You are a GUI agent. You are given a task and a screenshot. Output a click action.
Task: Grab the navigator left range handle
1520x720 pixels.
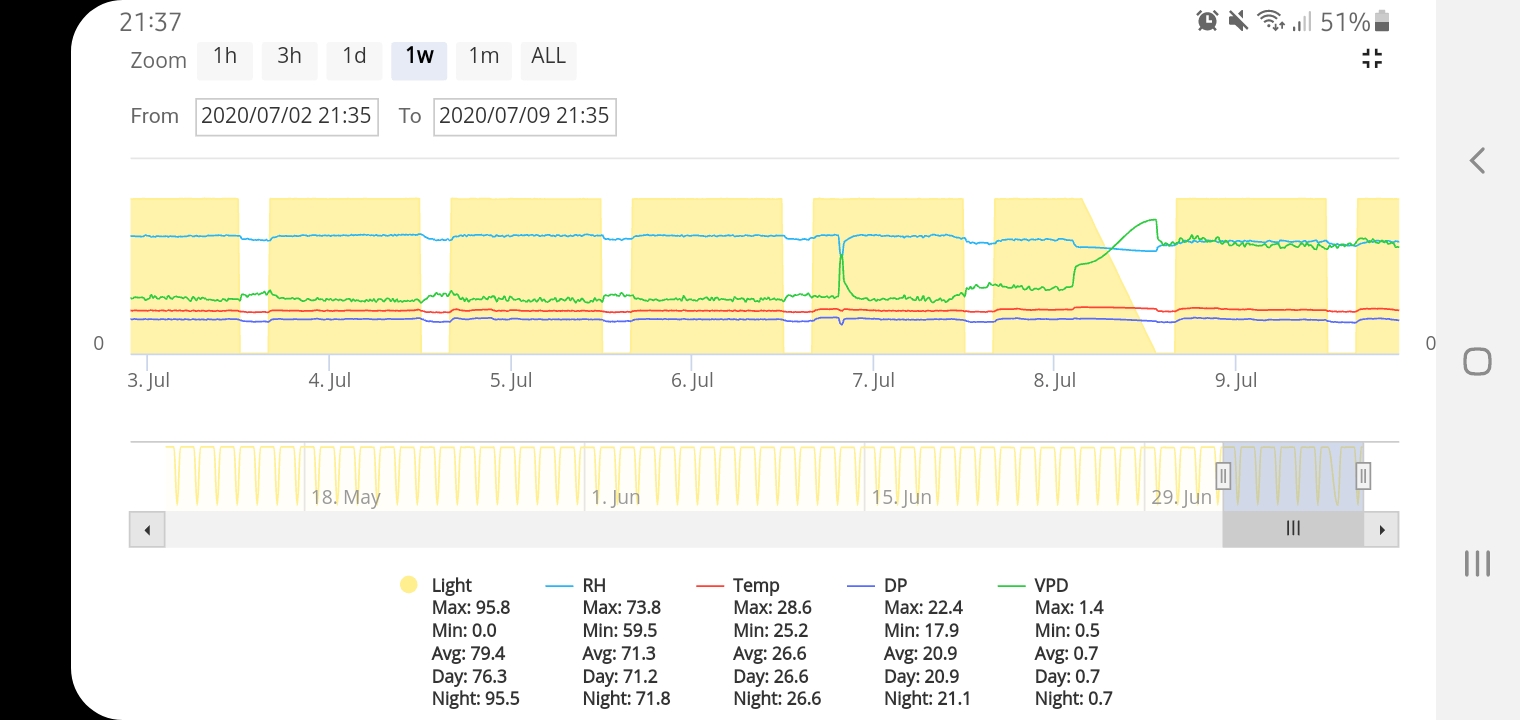click(1222, 475)
